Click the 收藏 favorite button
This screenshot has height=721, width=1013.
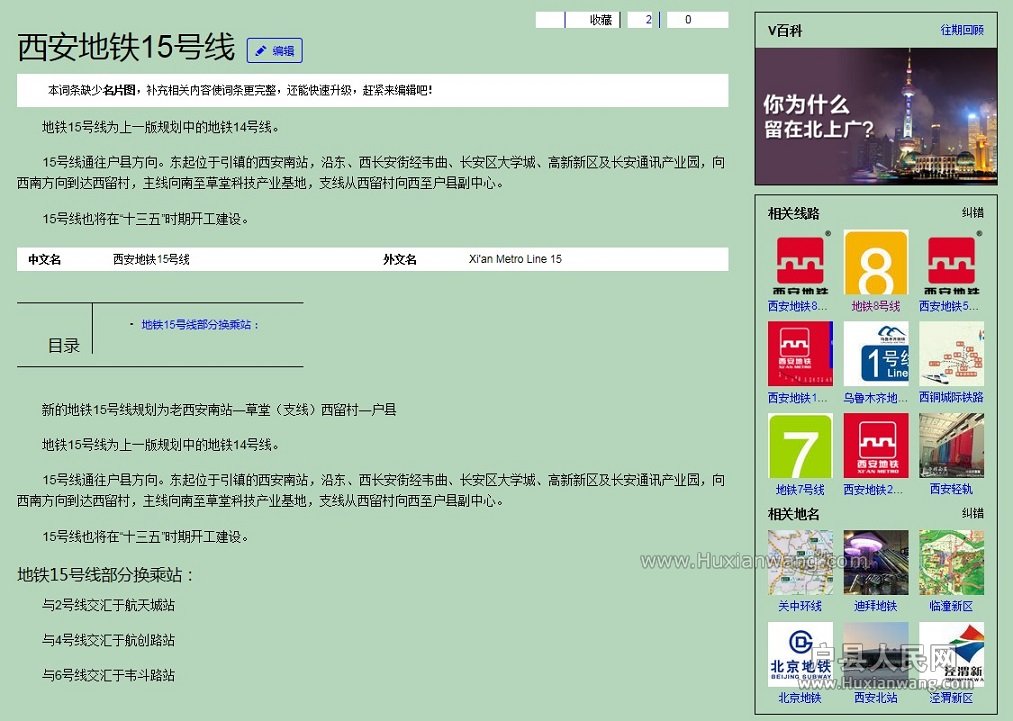point(600,20)
